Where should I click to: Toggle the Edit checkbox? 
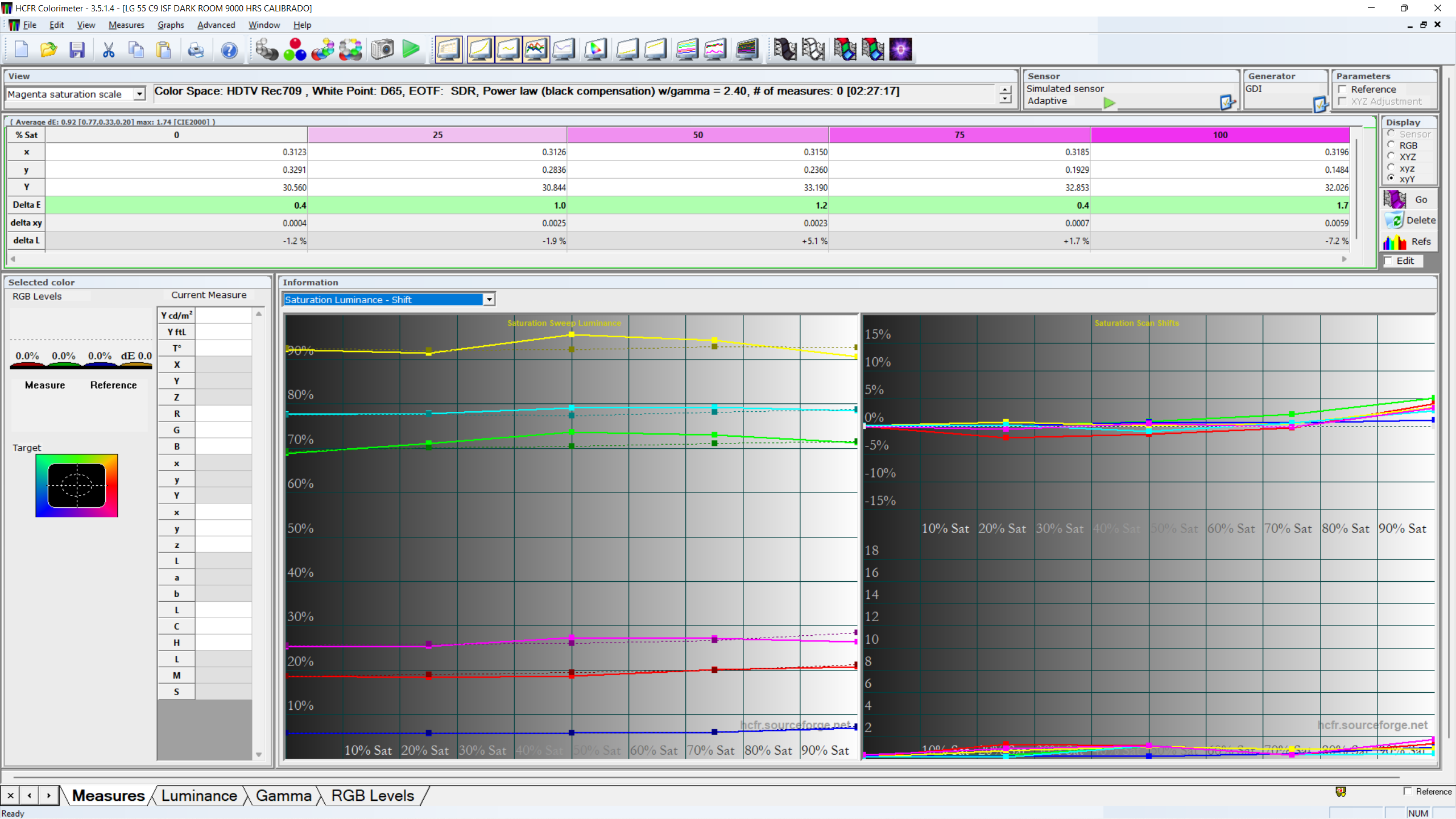(x=1389, y=260)
